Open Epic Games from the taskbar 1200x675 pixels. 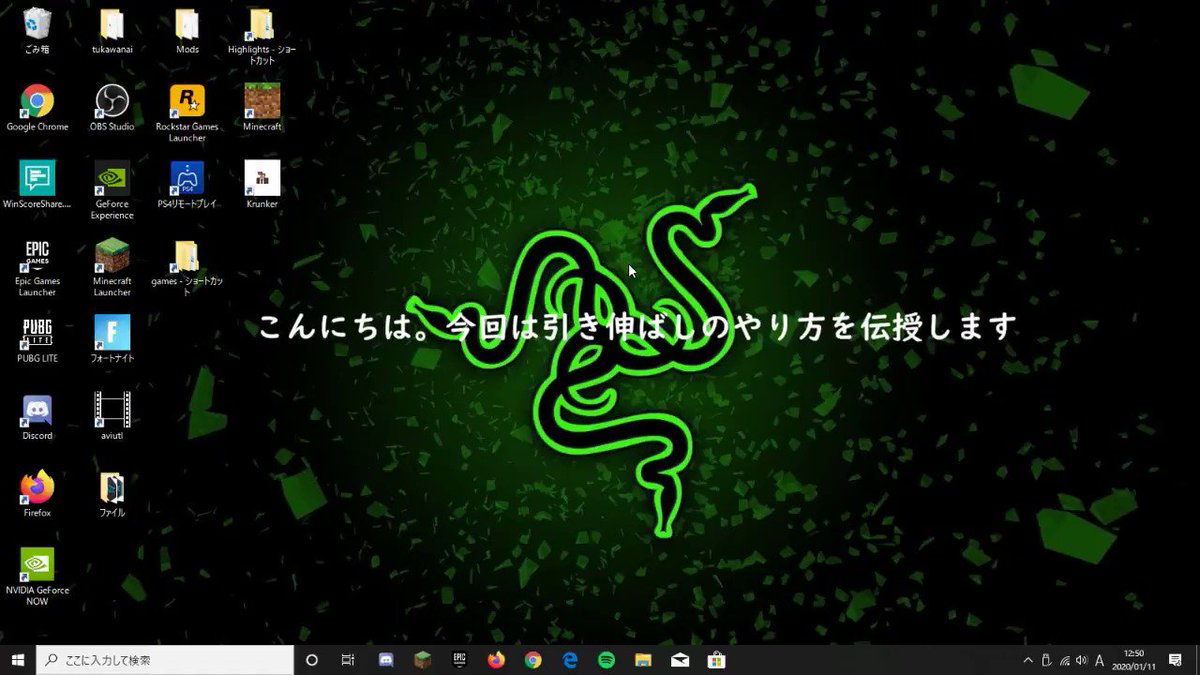tap(459, 660)
